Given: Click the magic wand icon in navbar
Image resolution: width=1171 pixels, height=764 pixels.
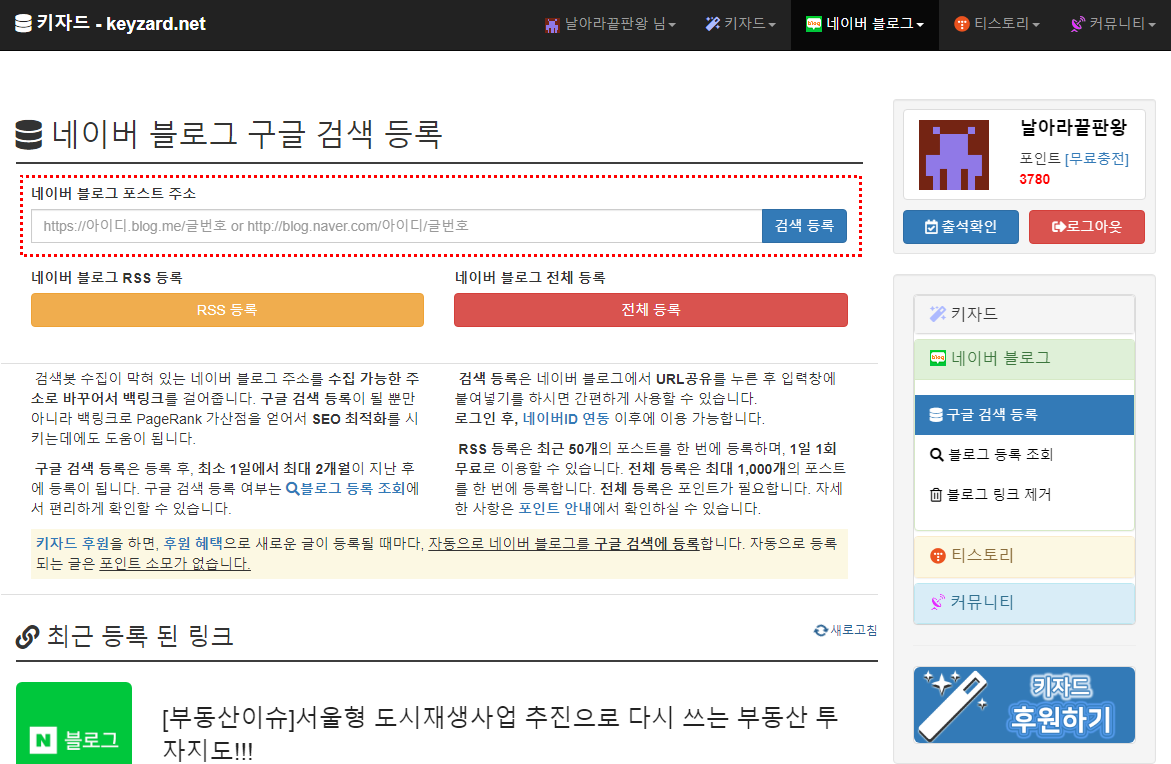Looking at the screenshot, I should [712, 24].
